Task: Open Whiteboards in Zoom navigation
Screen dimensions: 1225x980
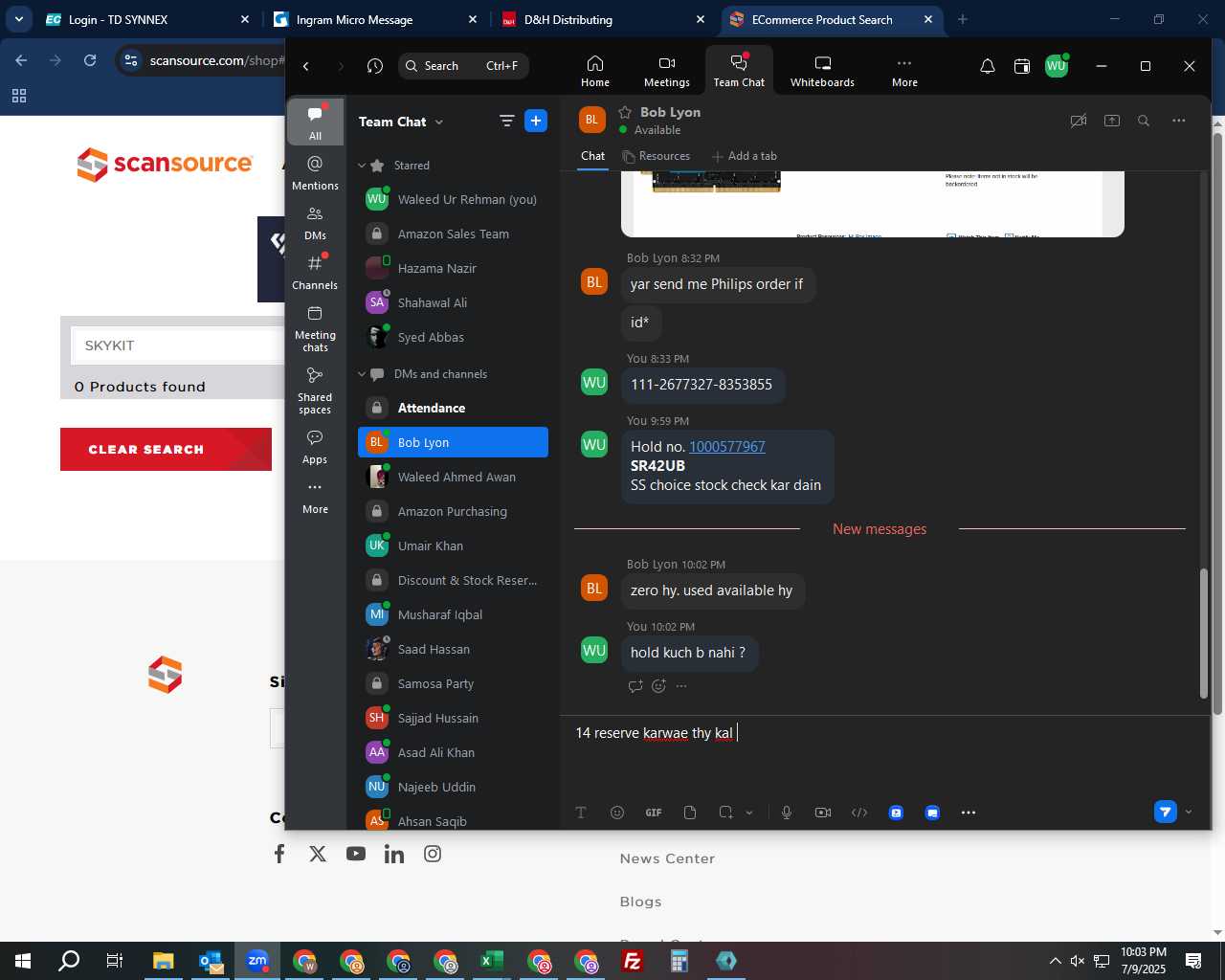Action: click(822, 71)
